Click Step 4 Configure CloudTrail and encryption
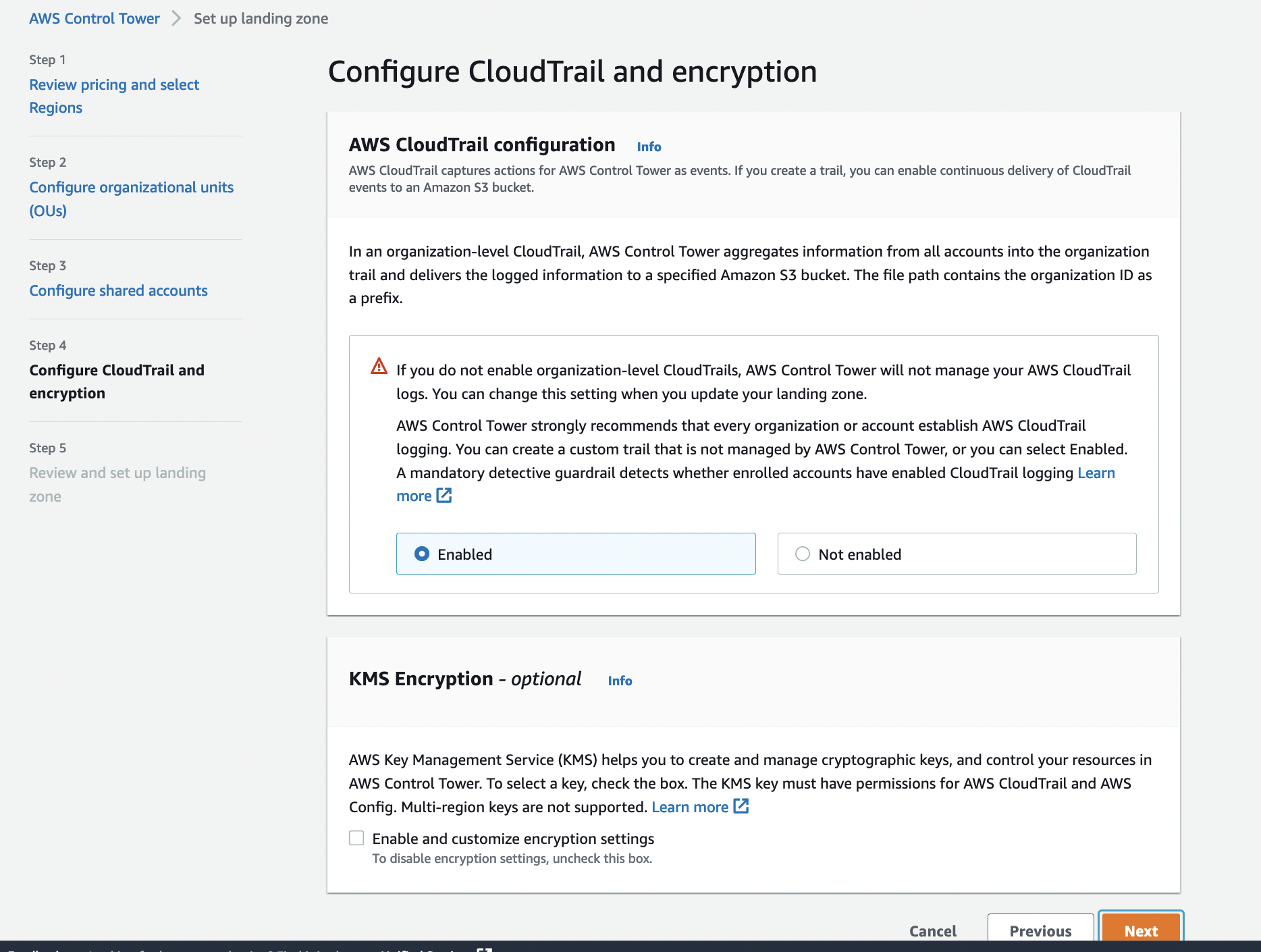This screenshot has width=1261, height=952. [x=117, y=381]
